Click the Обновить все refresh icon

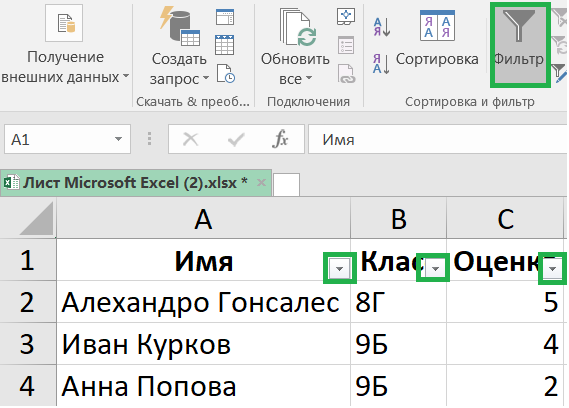click(x=298, y=27)
